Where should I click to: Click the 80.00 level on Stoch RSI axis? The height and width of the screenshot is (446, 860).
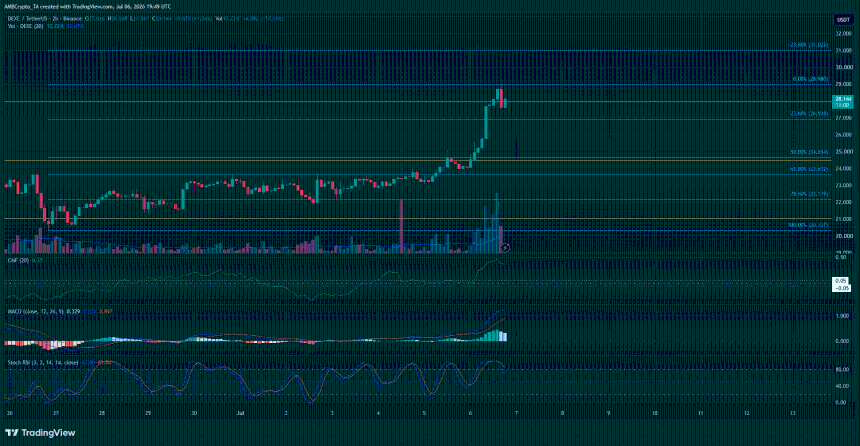tap(841, 370)
